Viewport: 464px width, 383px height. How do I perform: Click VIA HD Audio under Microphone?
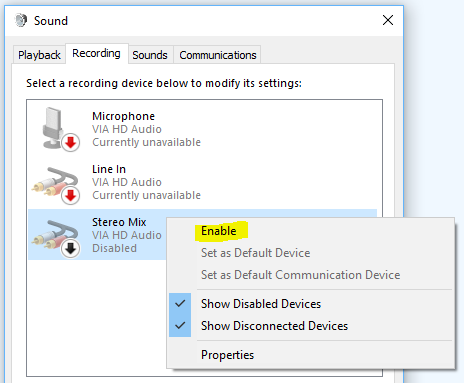[127, 129]
